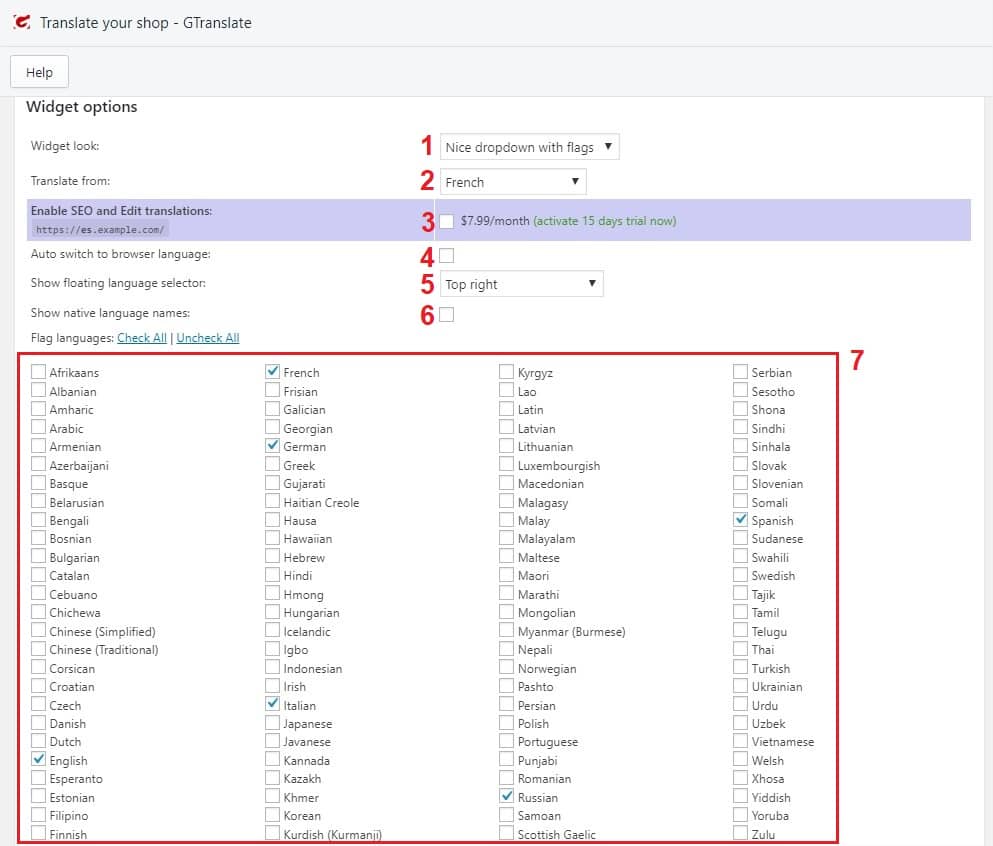Open the Widget look dropdown

pyautogui.click(x=530, y=147)
